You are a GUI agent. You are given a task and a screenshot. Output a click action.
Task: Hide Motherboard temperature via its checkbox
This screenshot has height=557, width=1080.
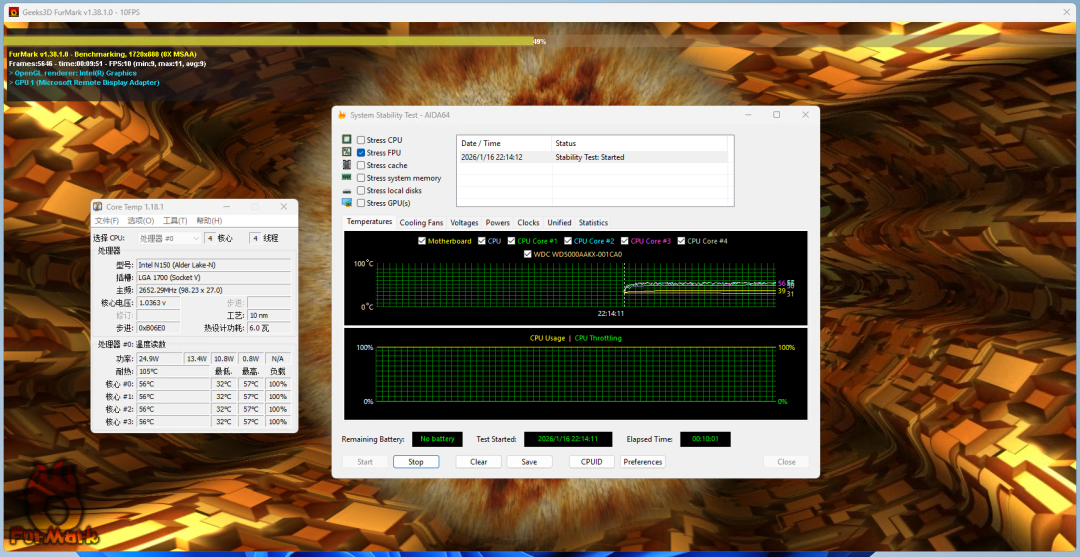pyautogui.click(x=422, y=241)
